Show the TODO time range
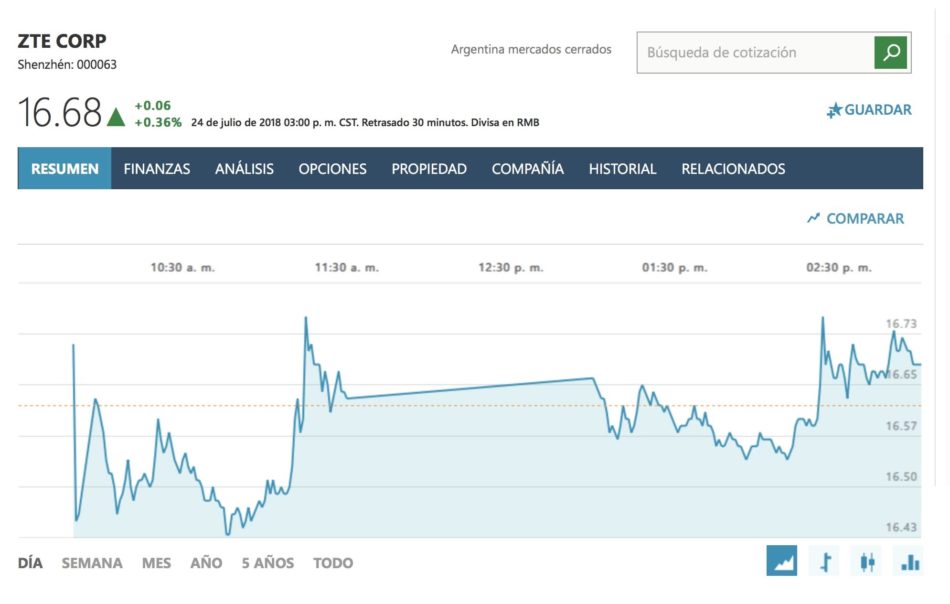The width and height of the screenshot is (950, 604). (333, 563)
